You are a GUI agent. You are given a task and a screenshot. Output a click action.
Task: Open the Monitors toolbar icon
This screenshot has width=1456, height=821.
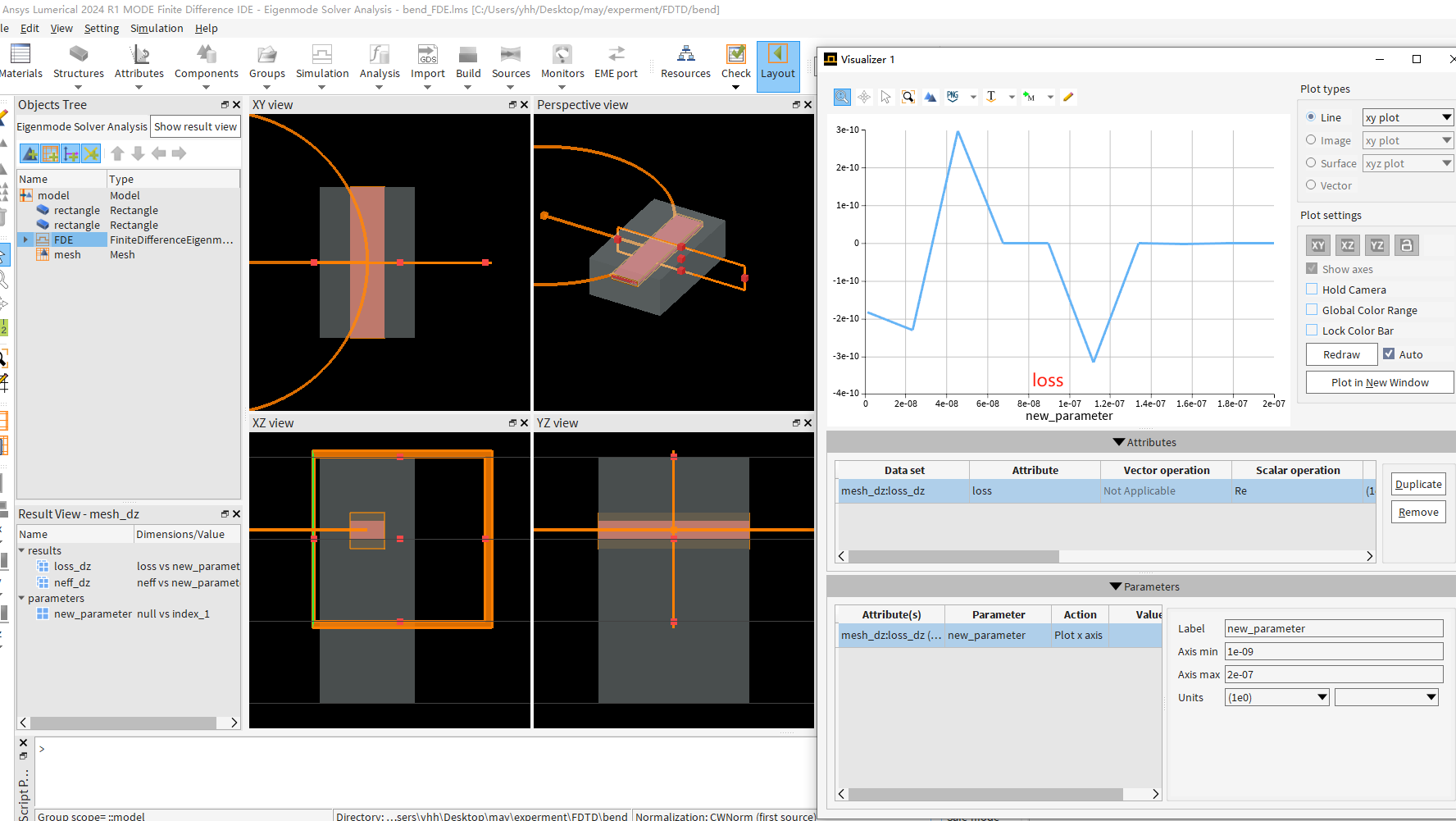pos(562,55)
